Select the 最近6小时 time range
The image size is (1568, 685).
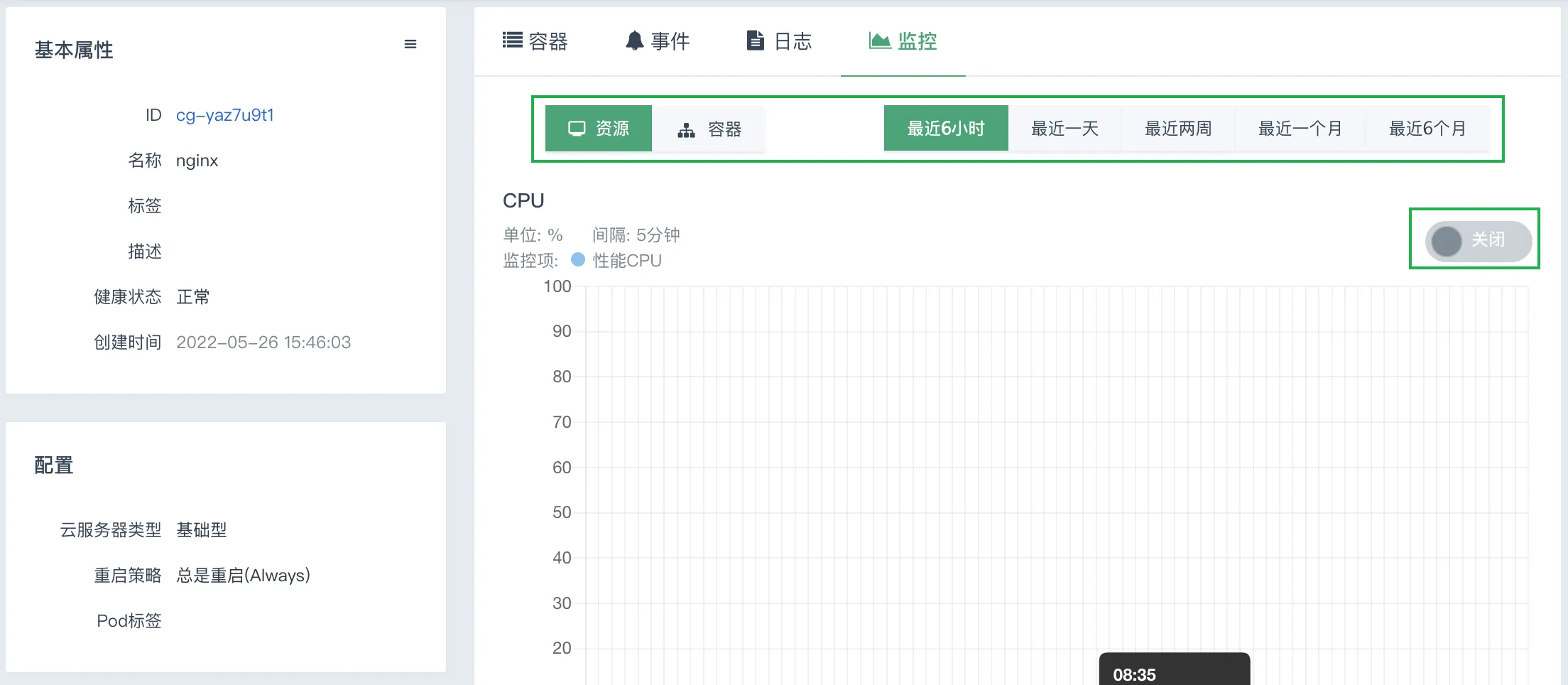[946, 129]
